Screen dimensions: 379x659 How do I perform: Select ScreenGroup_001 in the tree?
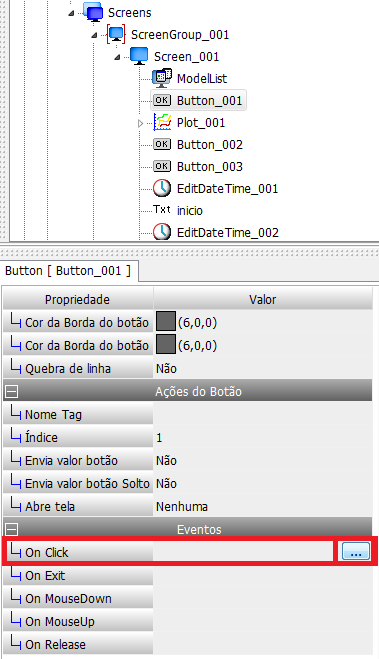click(180, 34)
